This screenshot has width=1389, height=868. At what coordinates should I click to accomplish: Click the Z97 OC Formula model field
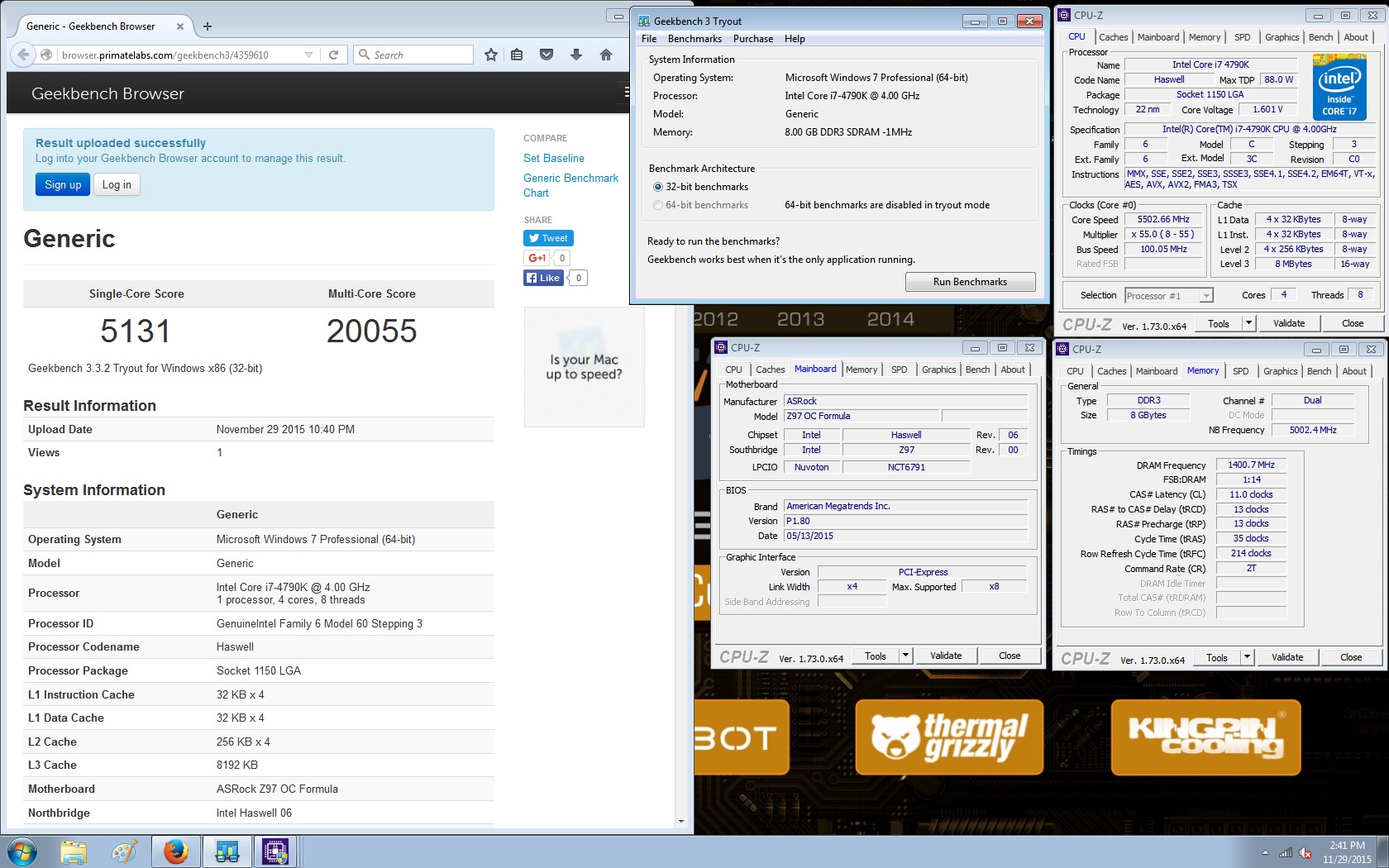(x=862, y=416)
